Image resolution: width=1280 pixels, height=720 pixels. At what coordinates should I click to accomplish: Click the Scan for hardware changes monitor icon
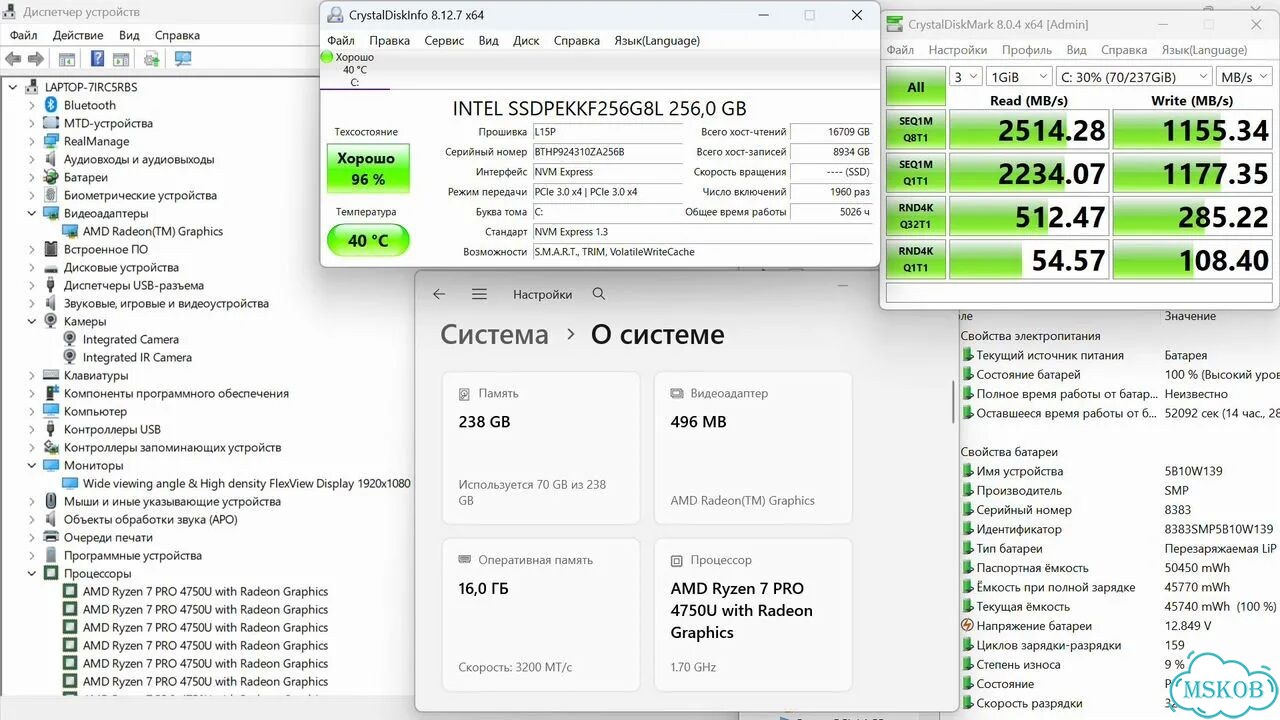pos(182,59)
